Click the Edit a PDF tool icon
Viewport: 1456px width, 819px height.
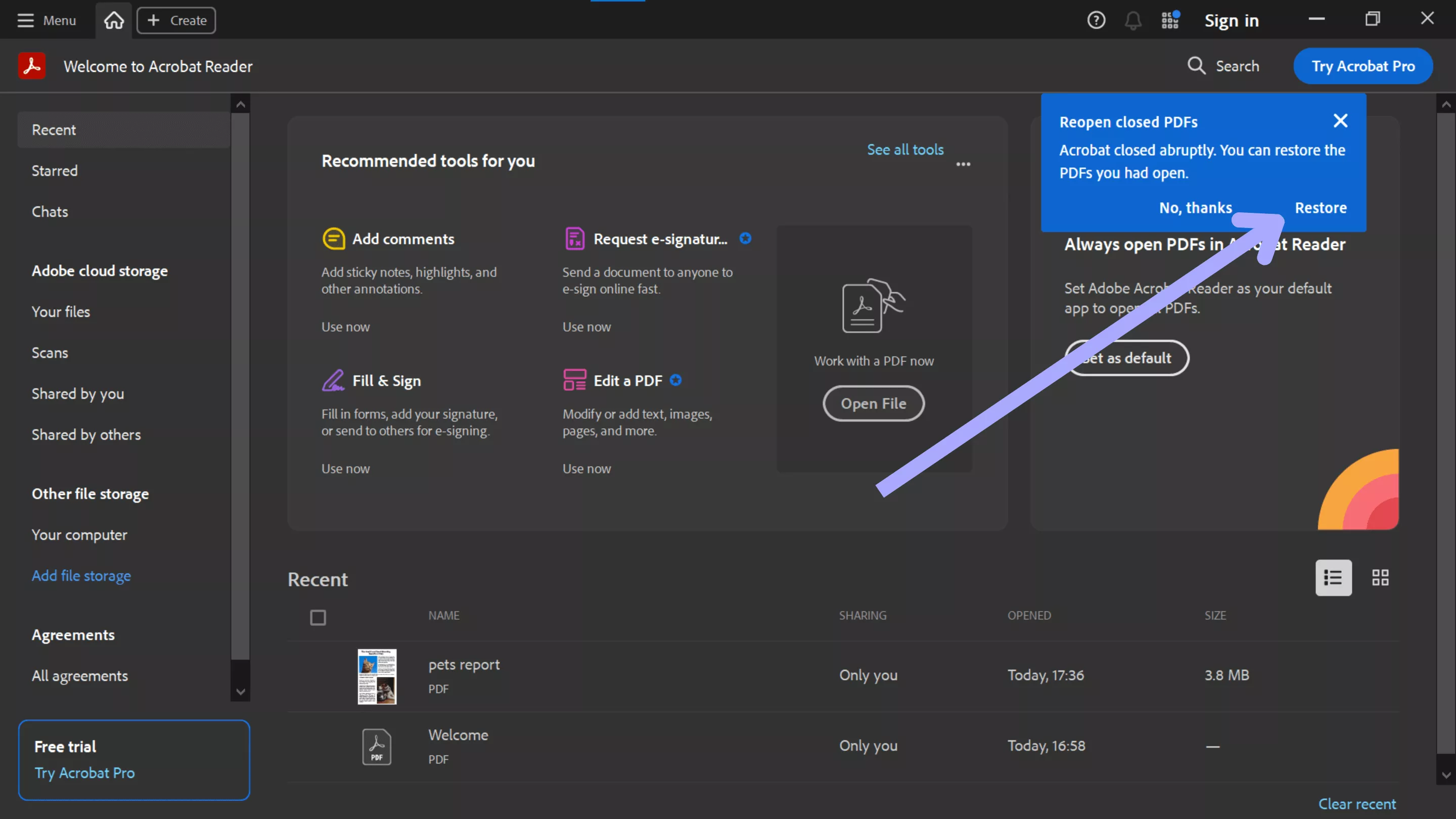574,380
